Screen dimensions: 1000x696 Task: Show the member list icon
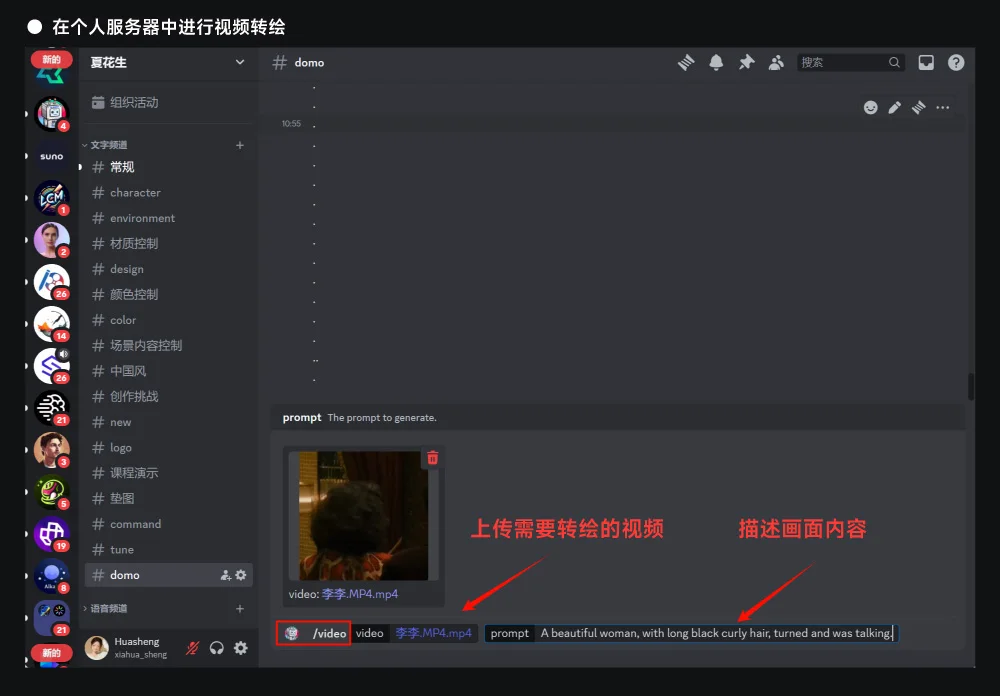pos(776,63)
